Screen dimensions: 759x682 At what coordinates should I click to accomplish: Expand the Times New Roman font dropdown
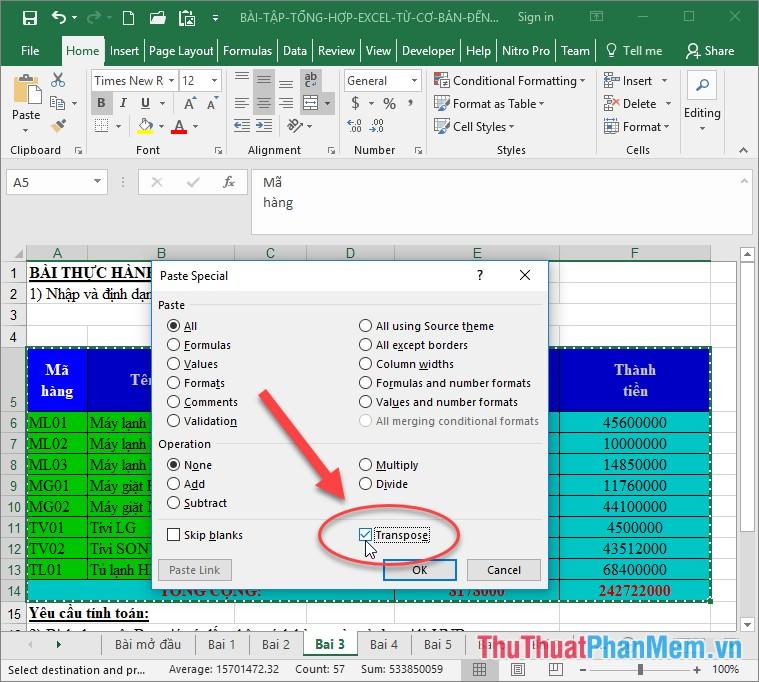coord(171,81)
